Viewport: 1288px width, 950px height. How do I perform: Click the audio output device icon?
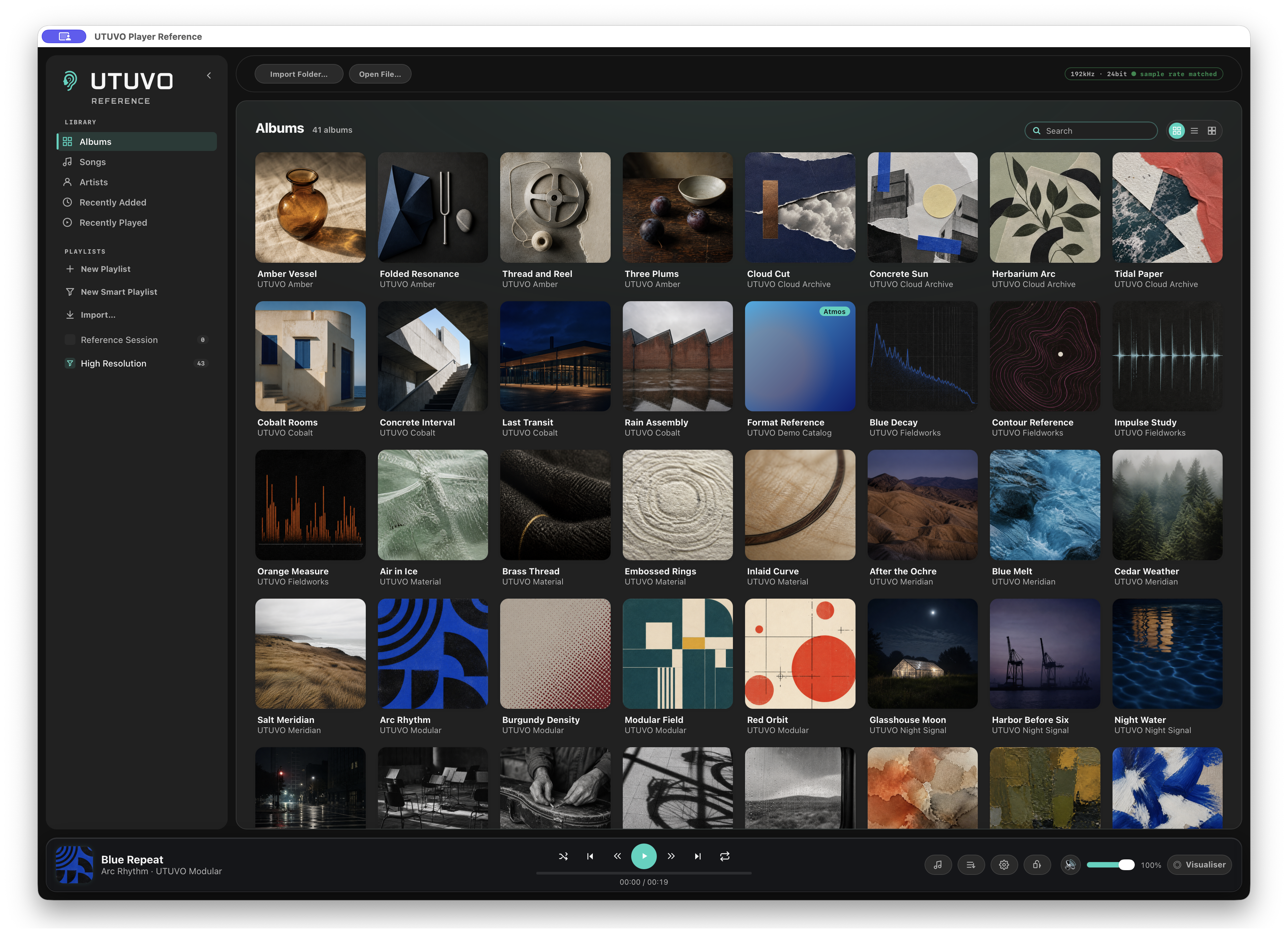click(1037, 865)
